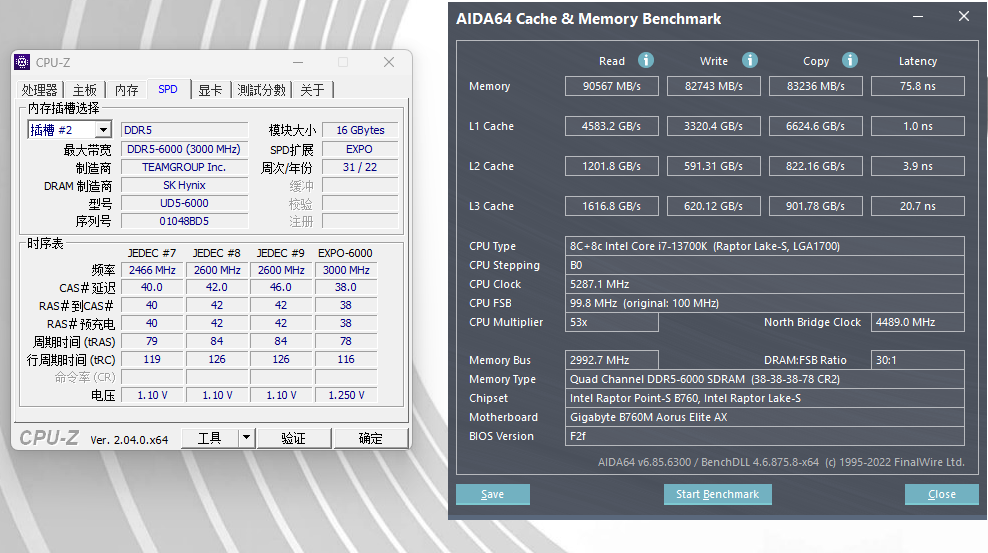
Task: Select the 显卡 tab
Action: 210,90
